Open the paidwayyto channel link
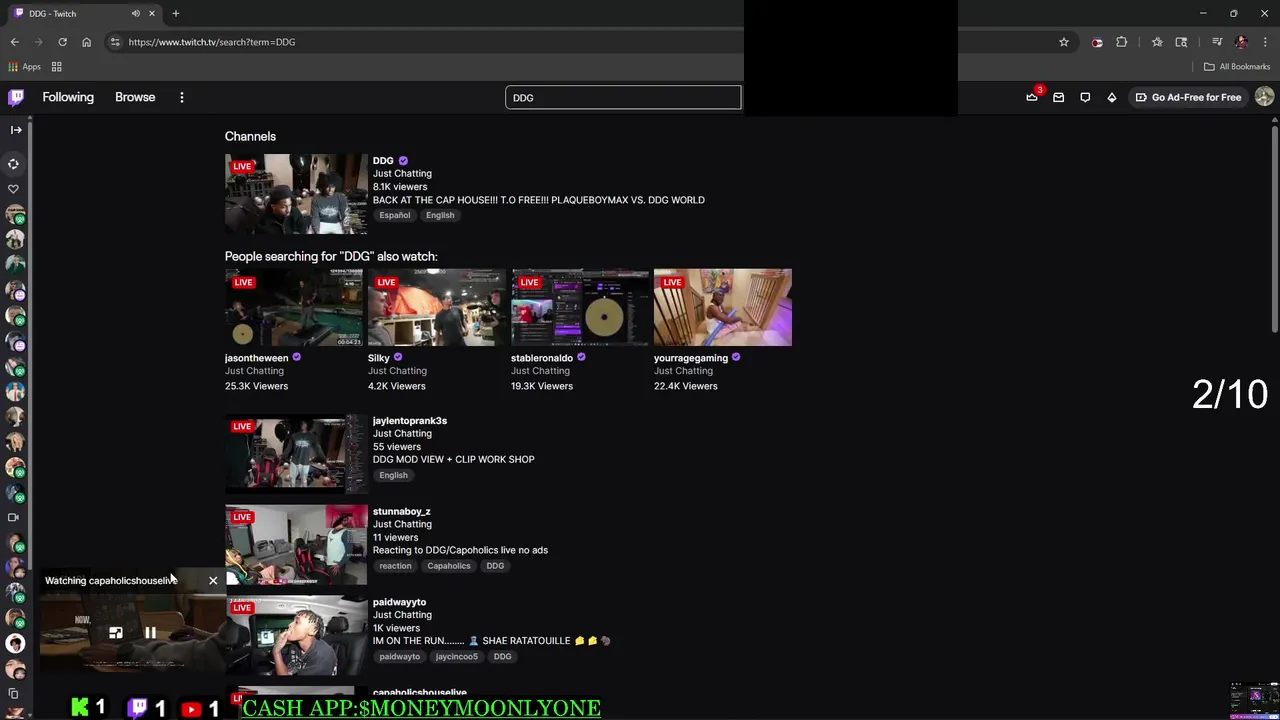This screenshot has width=1280, height=720. [399, 602]
